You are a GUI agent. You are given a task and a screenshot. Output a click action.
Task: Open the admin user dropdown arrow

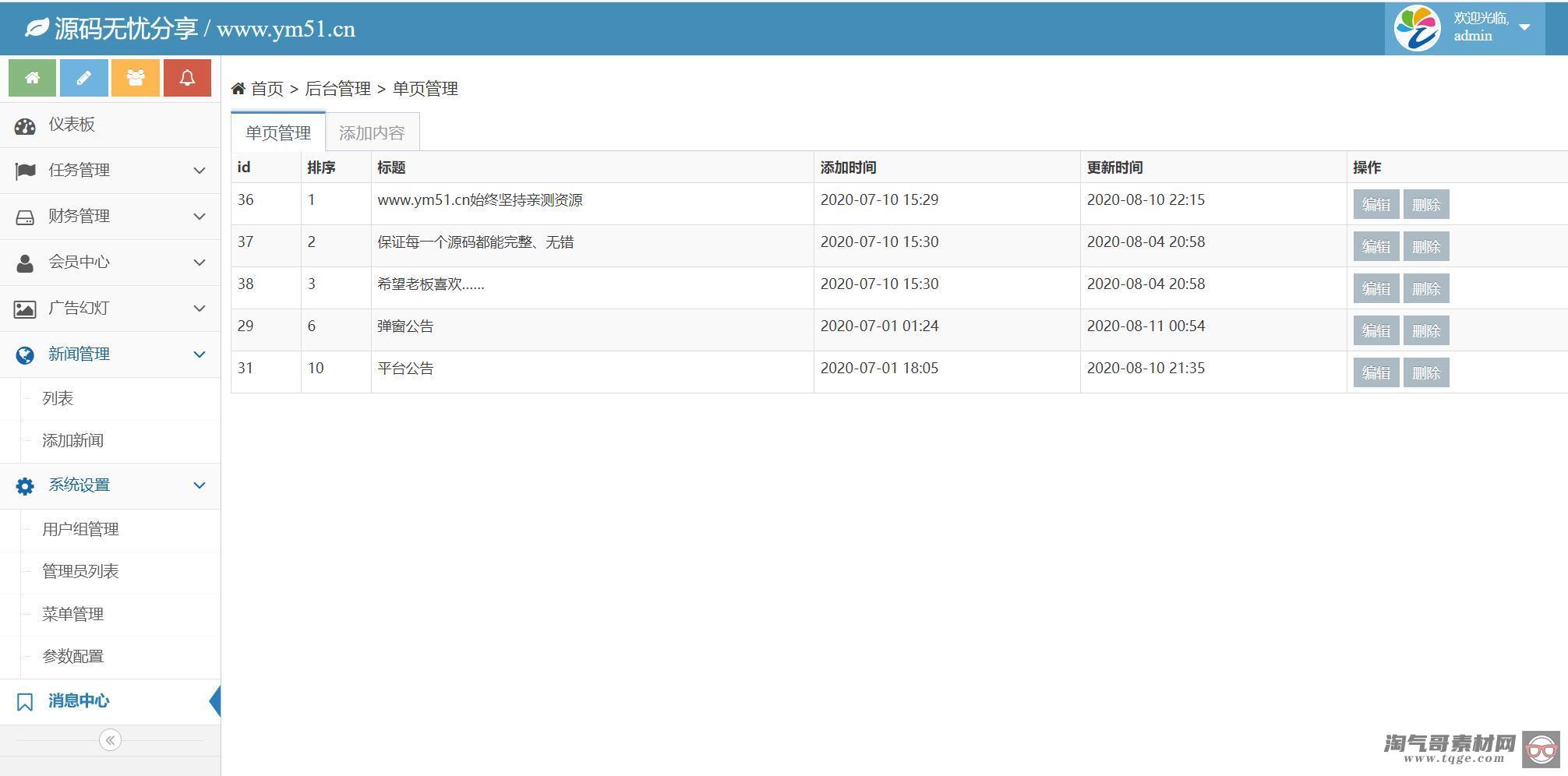coord(1525,27)
